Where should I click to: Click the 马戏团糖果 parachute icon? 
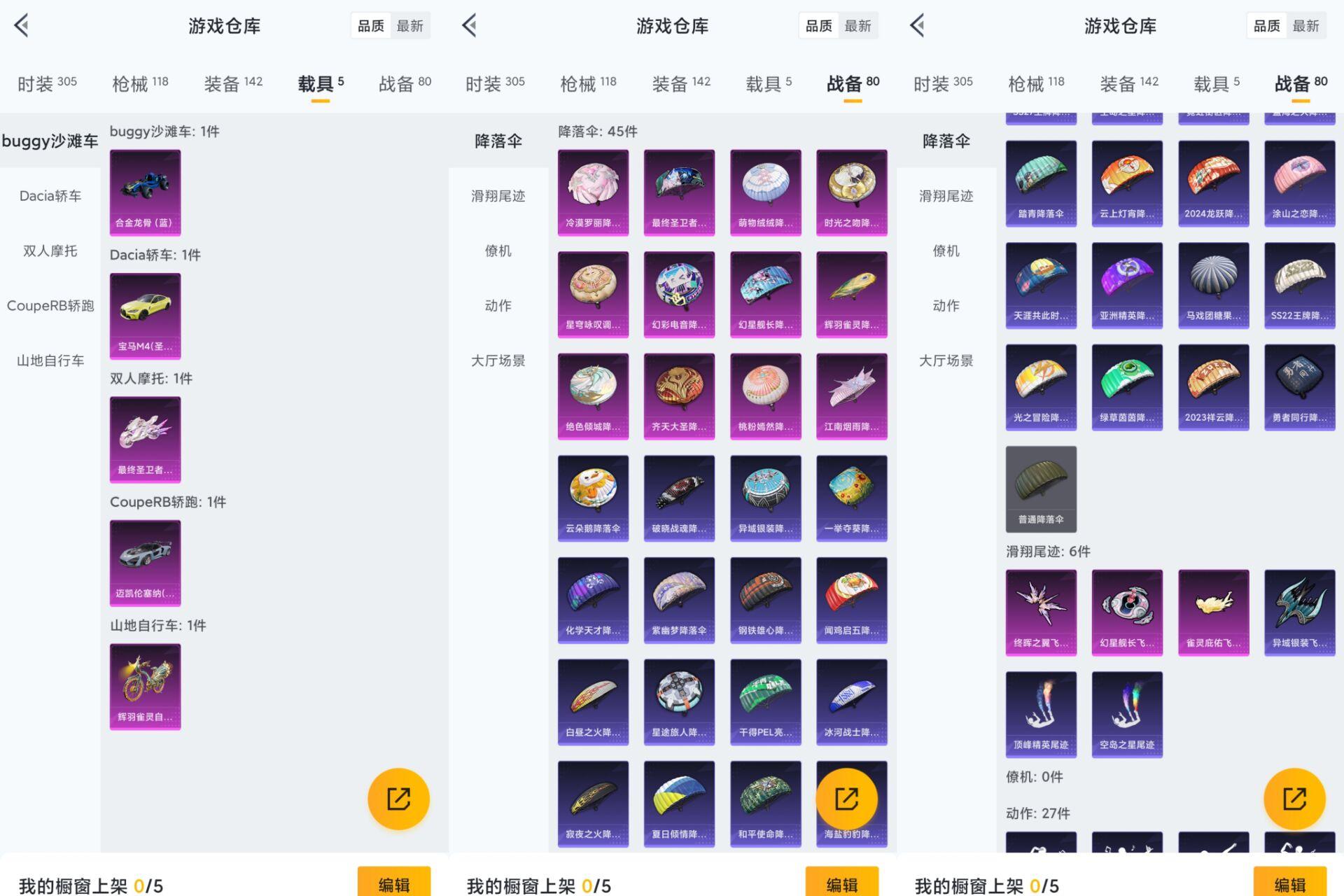click(1213, 283)
